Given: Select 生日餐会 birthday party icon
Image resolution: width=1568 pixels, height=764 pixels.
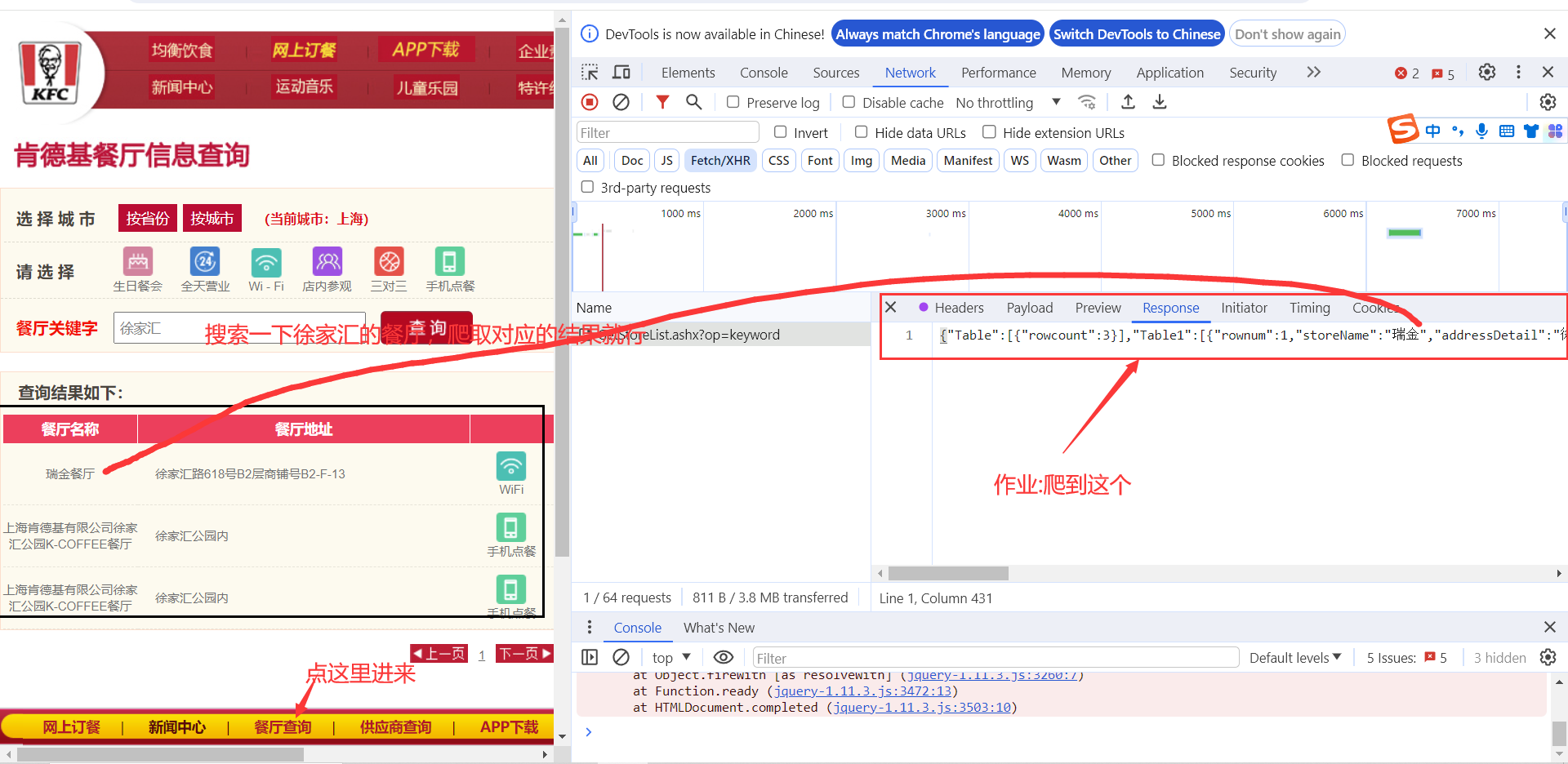Looking at the screenshot, I should 138,262.
